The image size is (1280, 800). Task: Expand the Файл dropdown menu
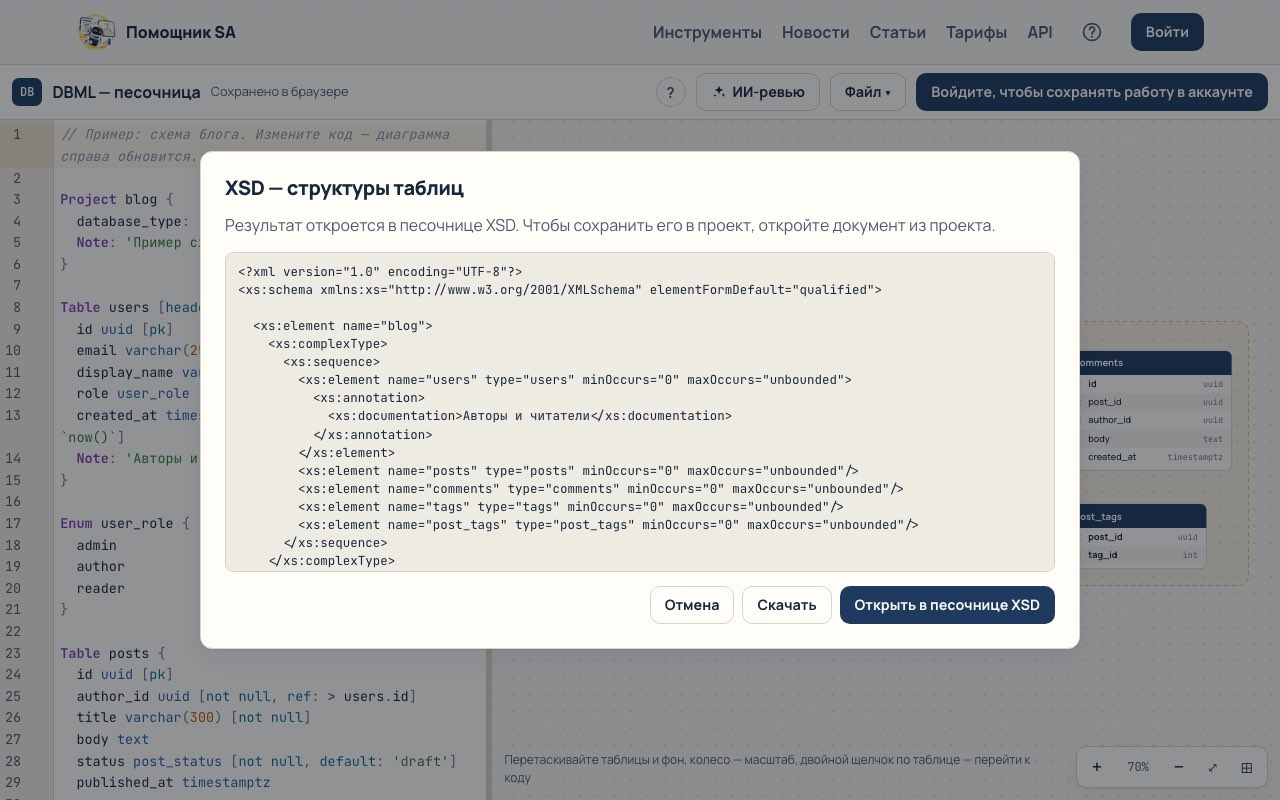click(x=867, y=92)
